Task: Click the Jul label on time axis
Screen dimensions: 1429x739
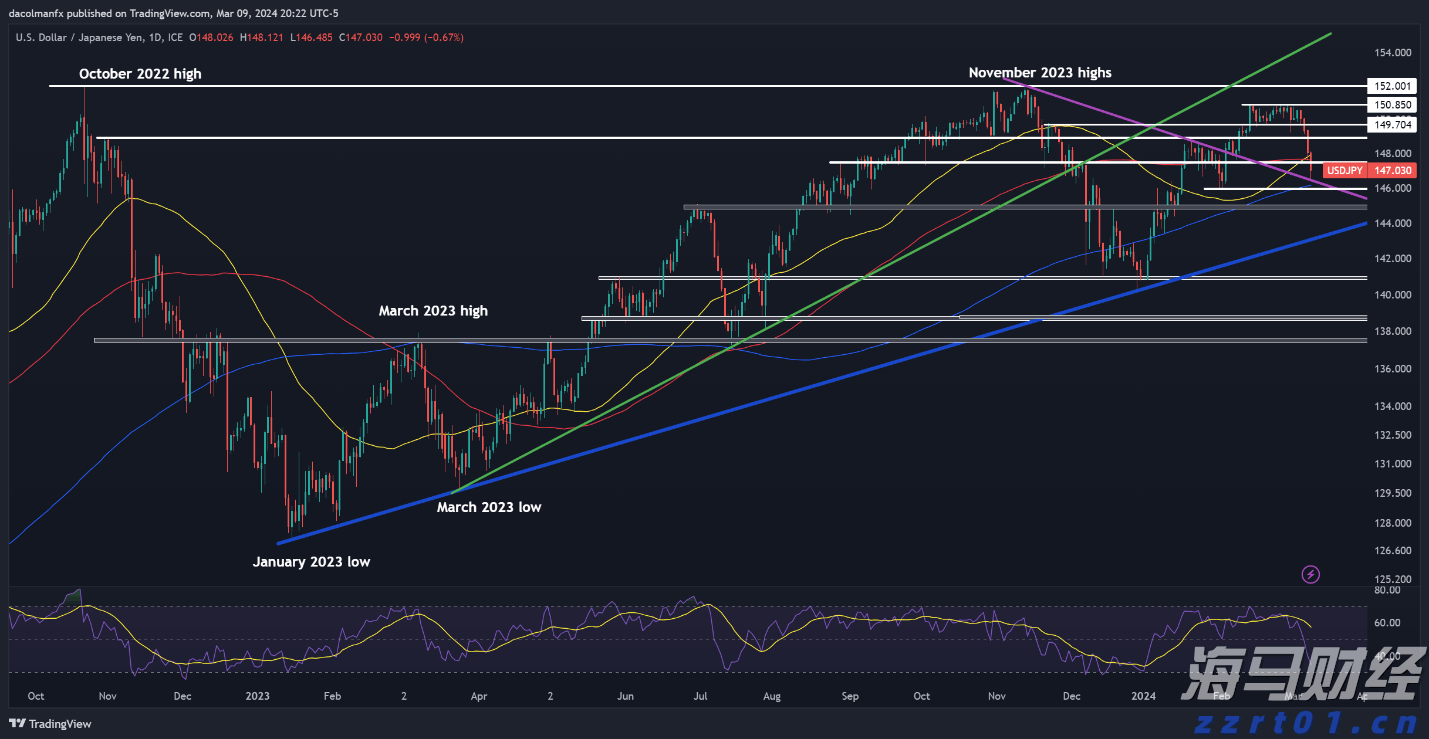Action: 700,696
